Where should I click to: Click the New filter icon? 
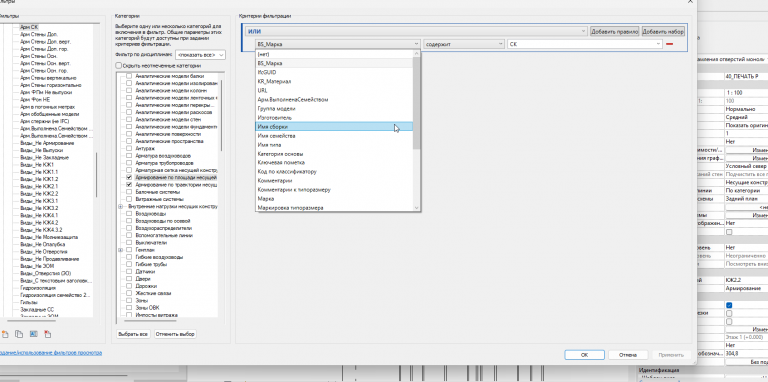click(5, 334)
